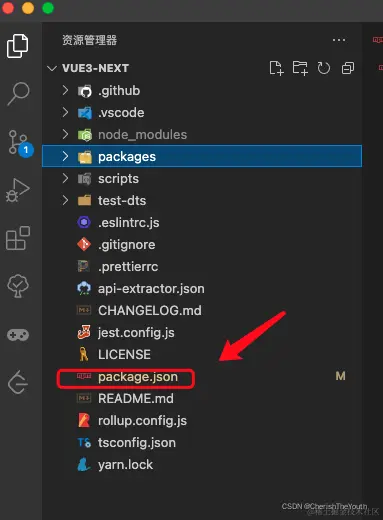Select the test-dts folder name
The width and height of the screenshot is (383, 520).
122,201
